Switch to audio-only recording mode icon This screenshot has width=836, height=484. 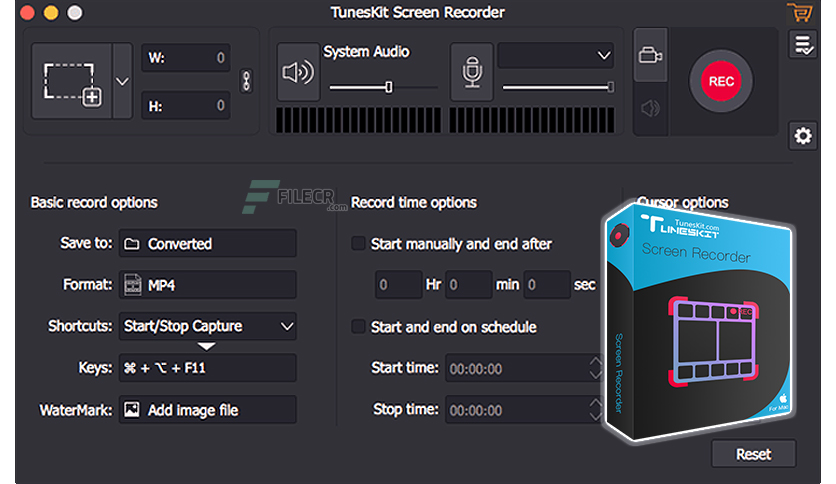tap(650, 109)
